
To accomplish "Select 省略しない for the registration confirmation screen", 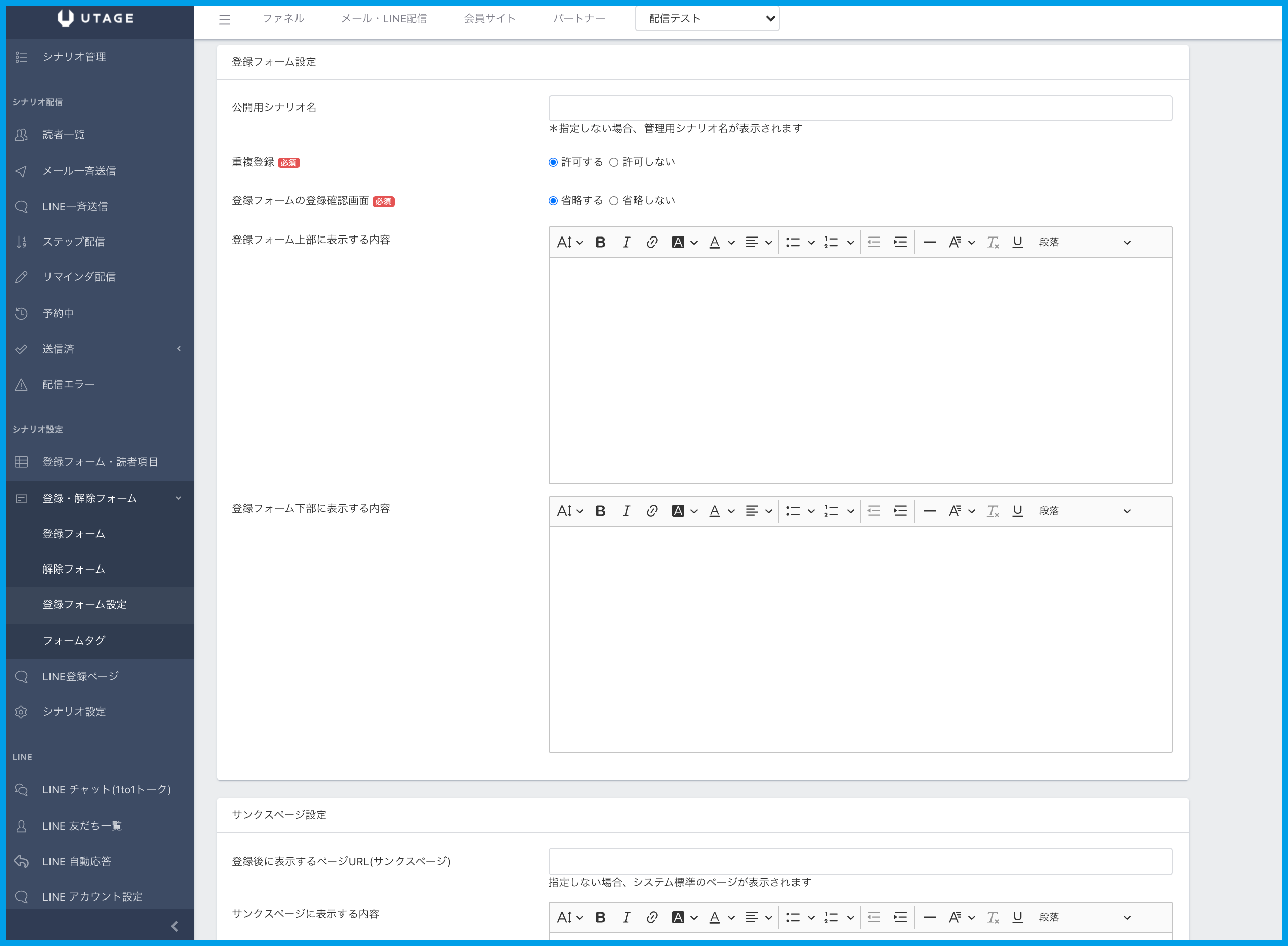I will [613, 201].
